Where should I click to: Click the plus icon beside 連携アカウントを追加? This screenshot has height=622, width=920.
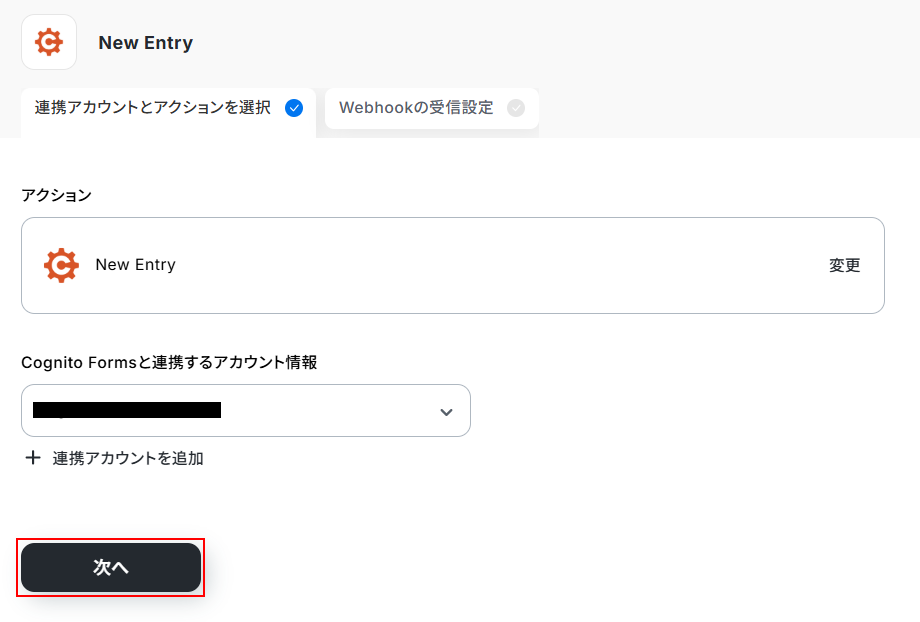click(x=33, y=458)
